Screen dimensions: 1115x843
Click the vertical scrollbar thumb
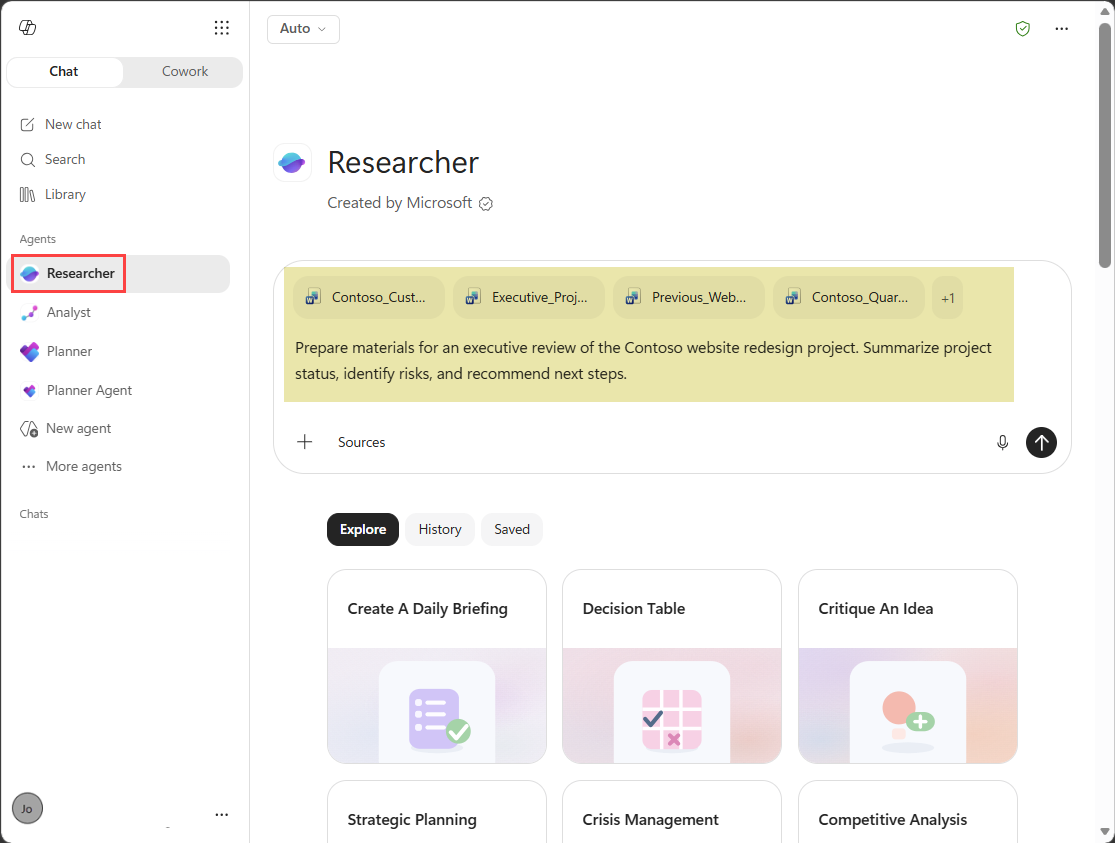pos(1104,144)
